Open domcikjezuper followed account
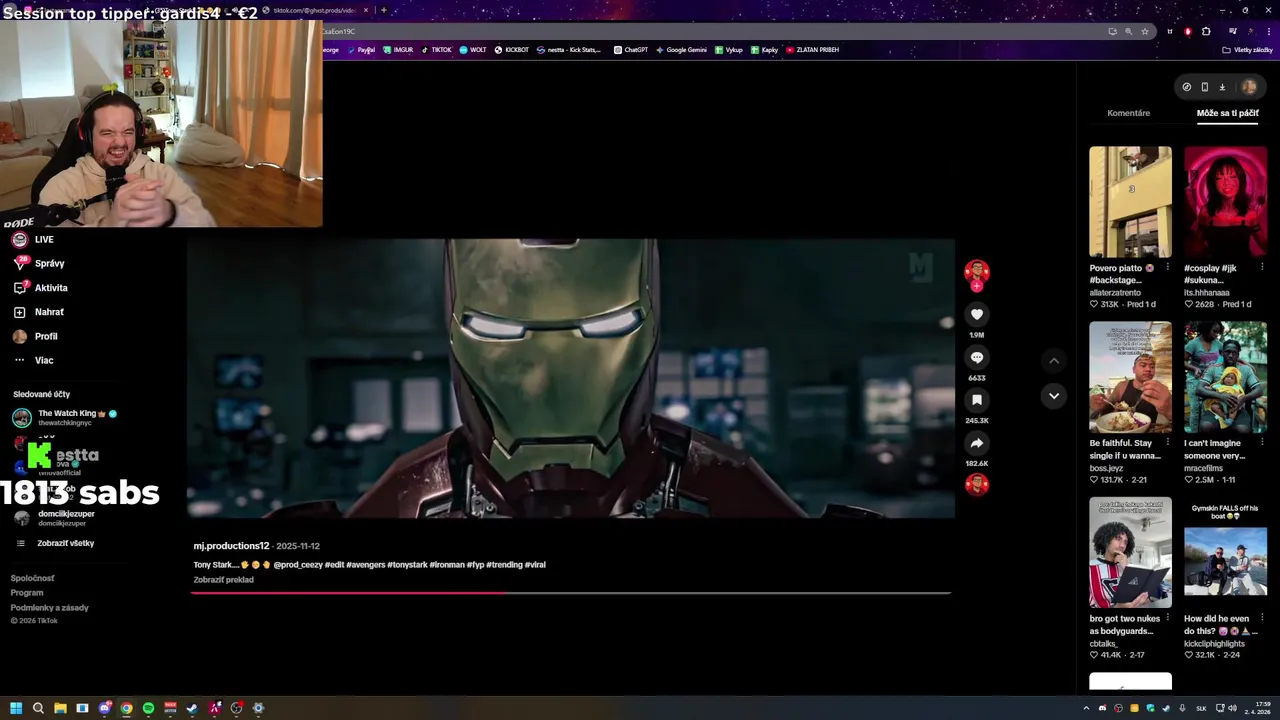Image resolution: width=1280 pixels, height=720 pixels. tap(54, 518)
